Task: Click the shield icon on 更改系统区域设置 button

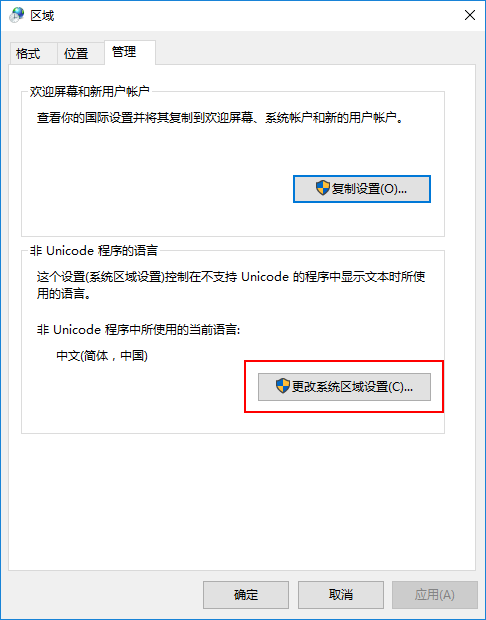Action: pyautogui.click(x=283, y=386)
